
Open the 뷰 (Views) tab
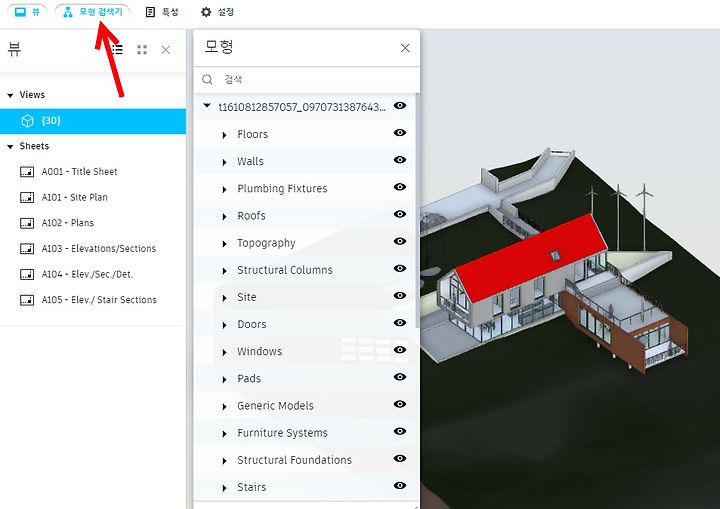[27, 11]
